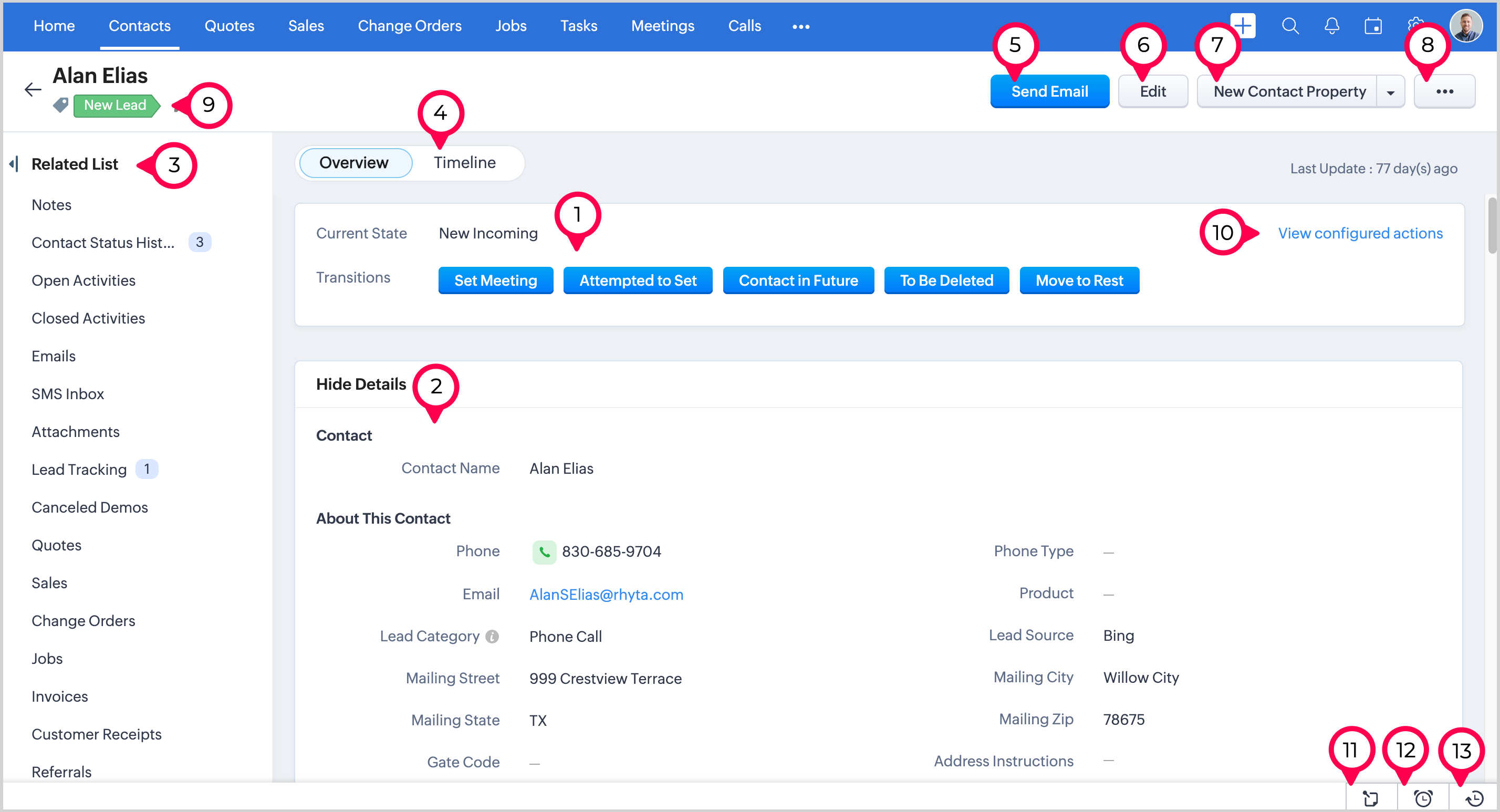This screenshot has width=1500, height=812.
Task: Click the green phone call icon
Action: tap(544, 551)
